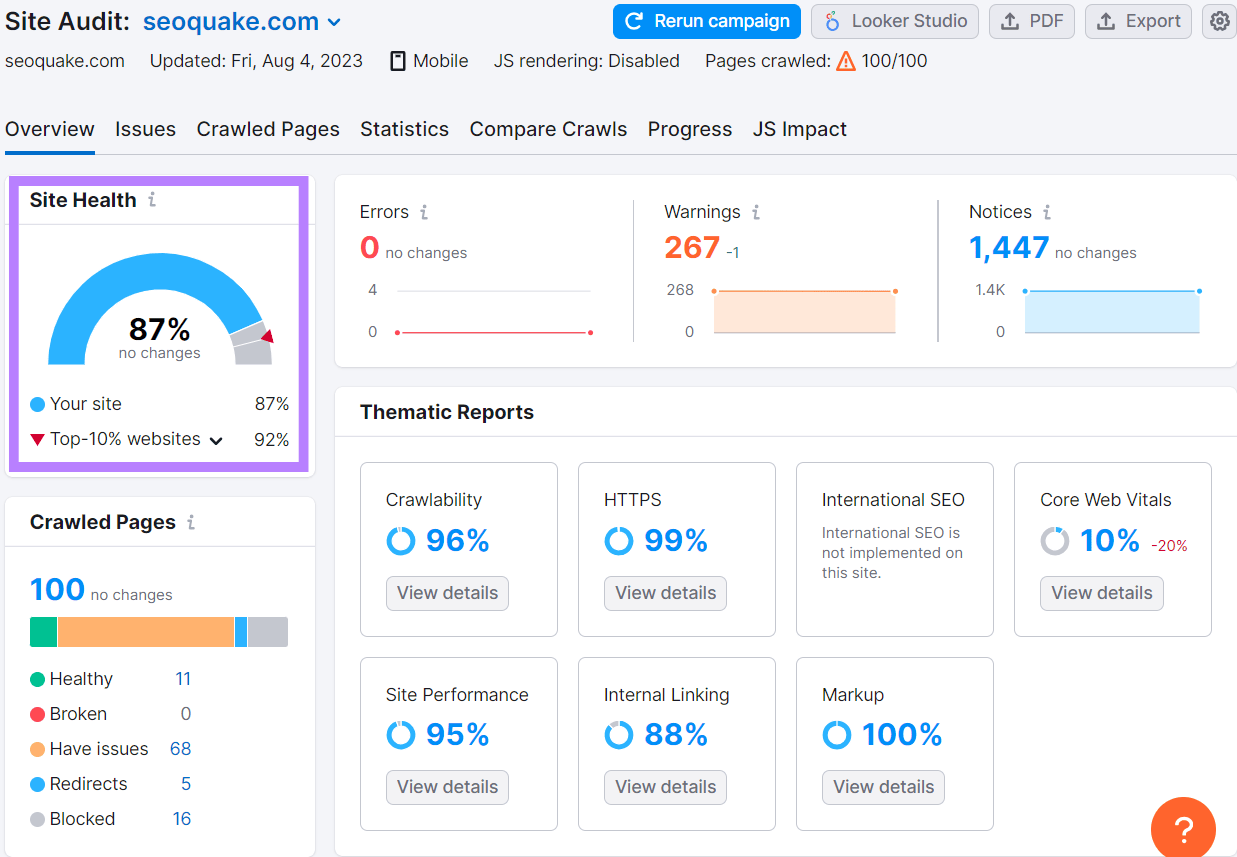The width and height of the screenshot is (1237, 857).
Task: Click the Crawled Pages info icon
Action: point(191,522)
